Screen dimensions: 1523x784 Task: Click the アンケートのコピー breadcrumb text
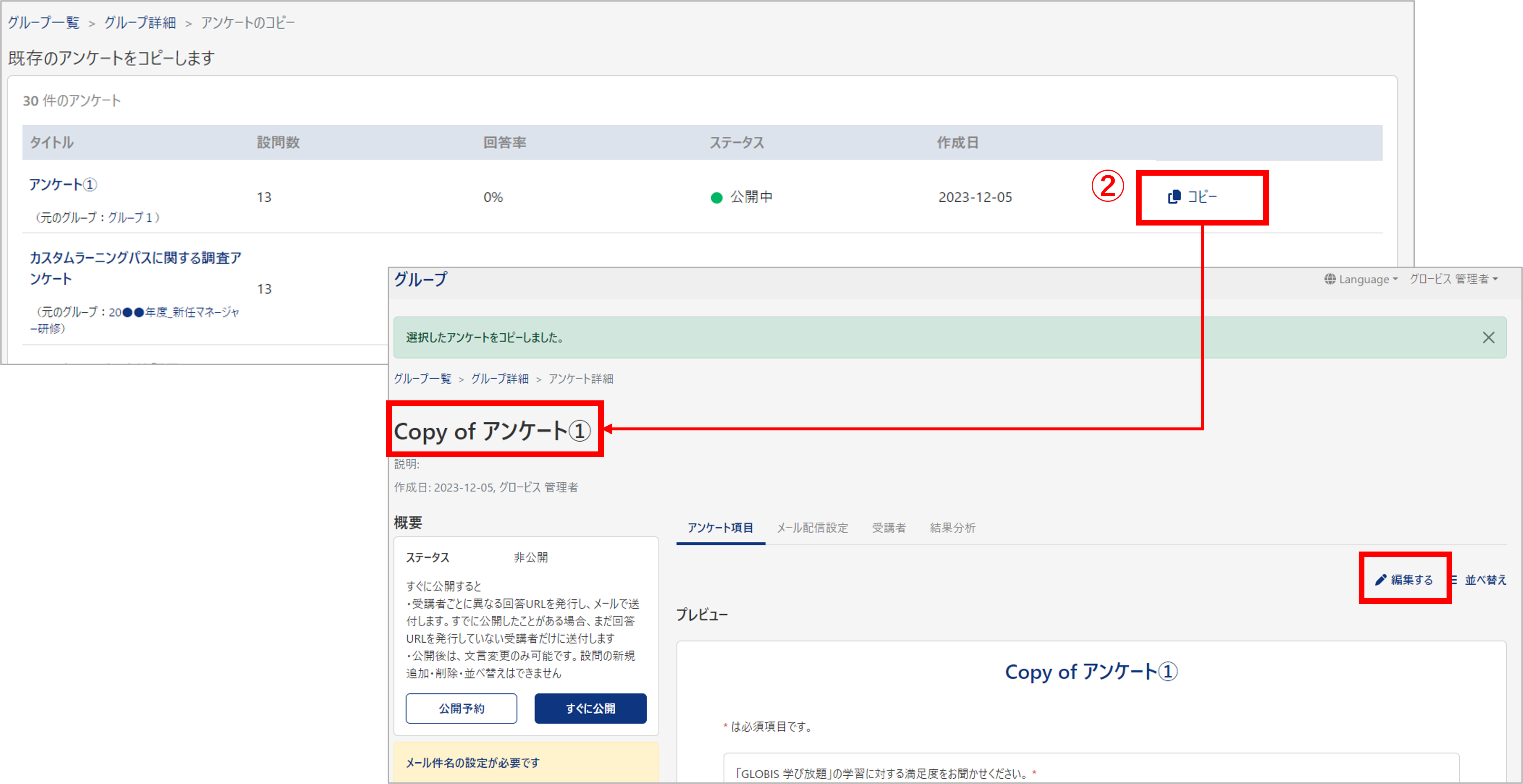pos(248,22)
